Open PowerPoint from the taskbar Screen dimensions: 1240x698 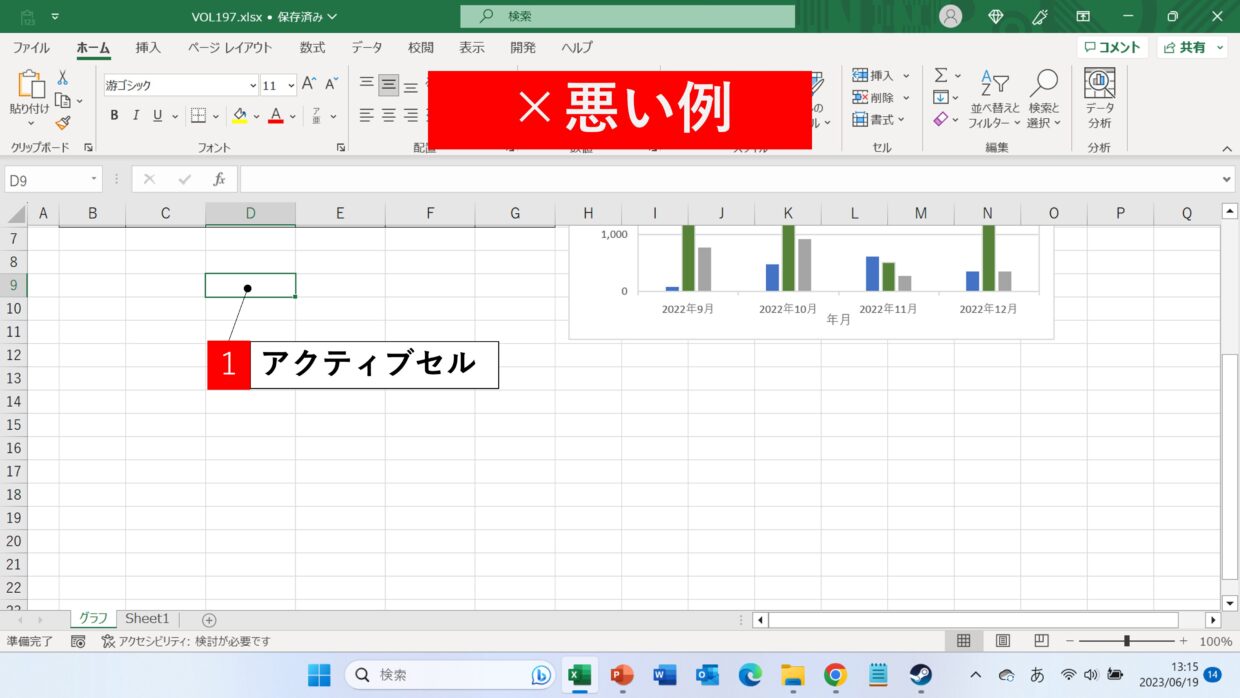click(x=622, y=675)
